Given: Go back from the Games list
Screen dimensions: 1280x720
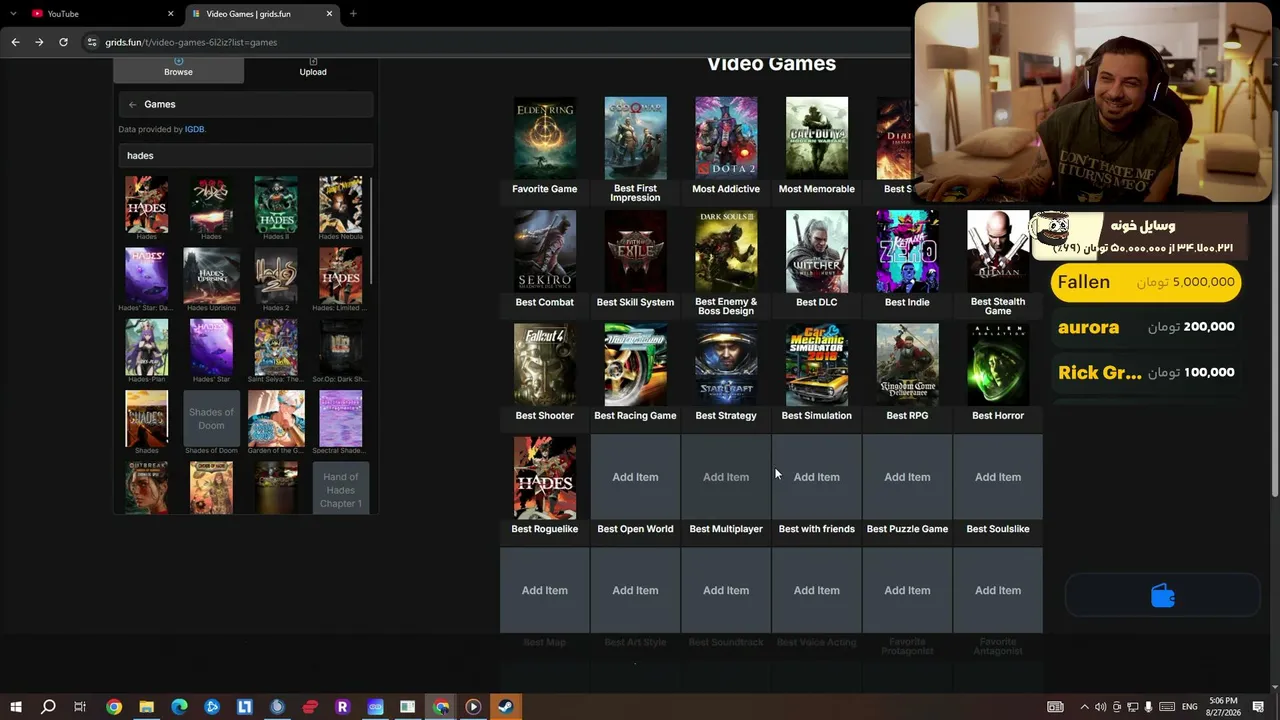Looking at the screenshot, I should (132, 104).
